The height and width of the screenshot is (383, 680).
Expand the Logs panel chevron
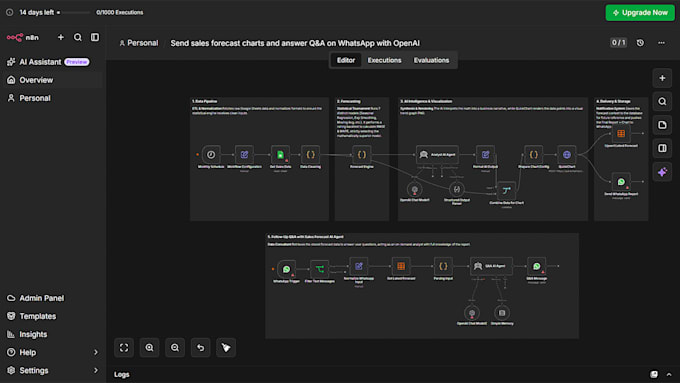tap(669, 375)
